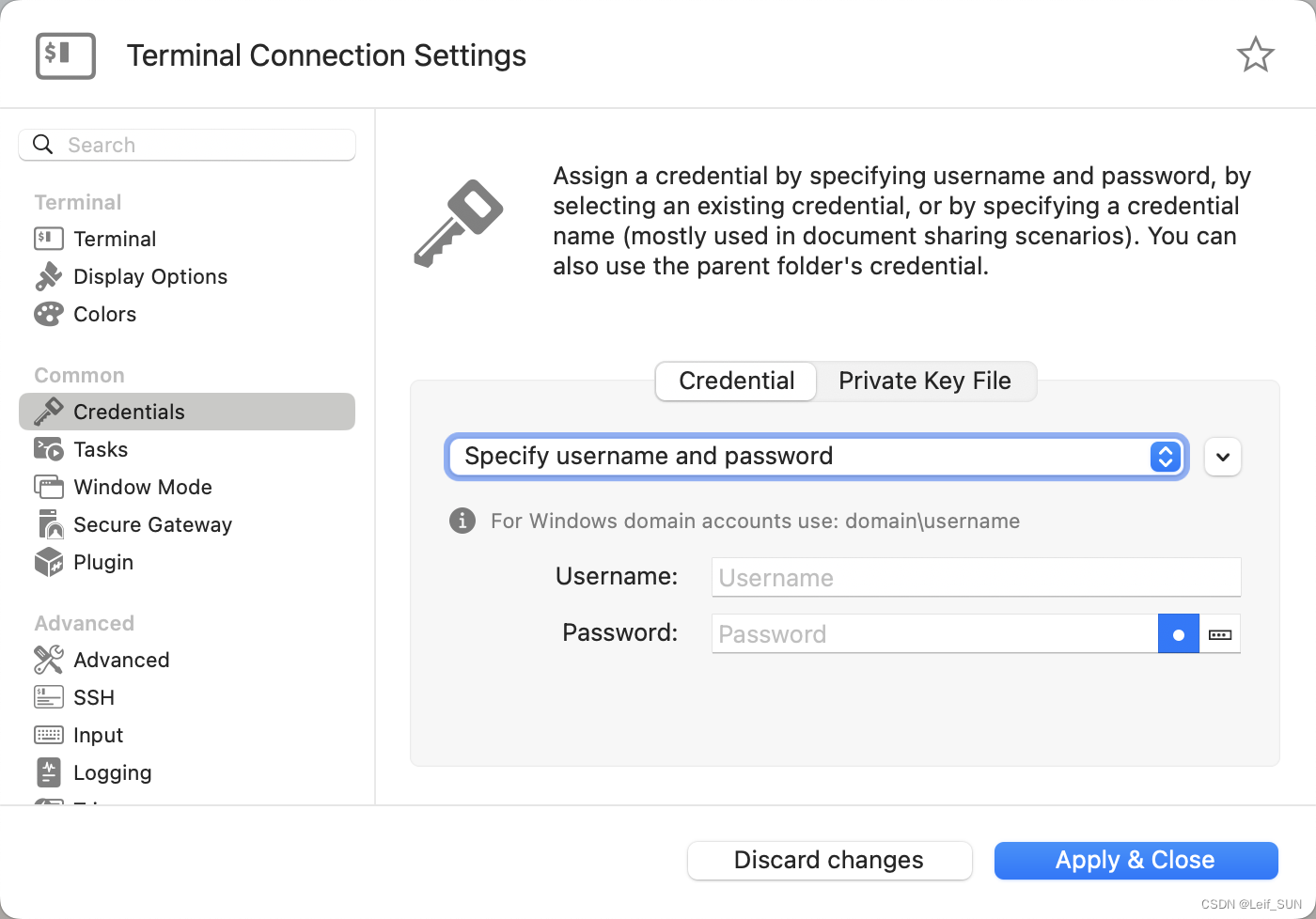This screenshot has width=1316, height=919.
Task: Click Discard changes button
Action: tap(829, 860)
